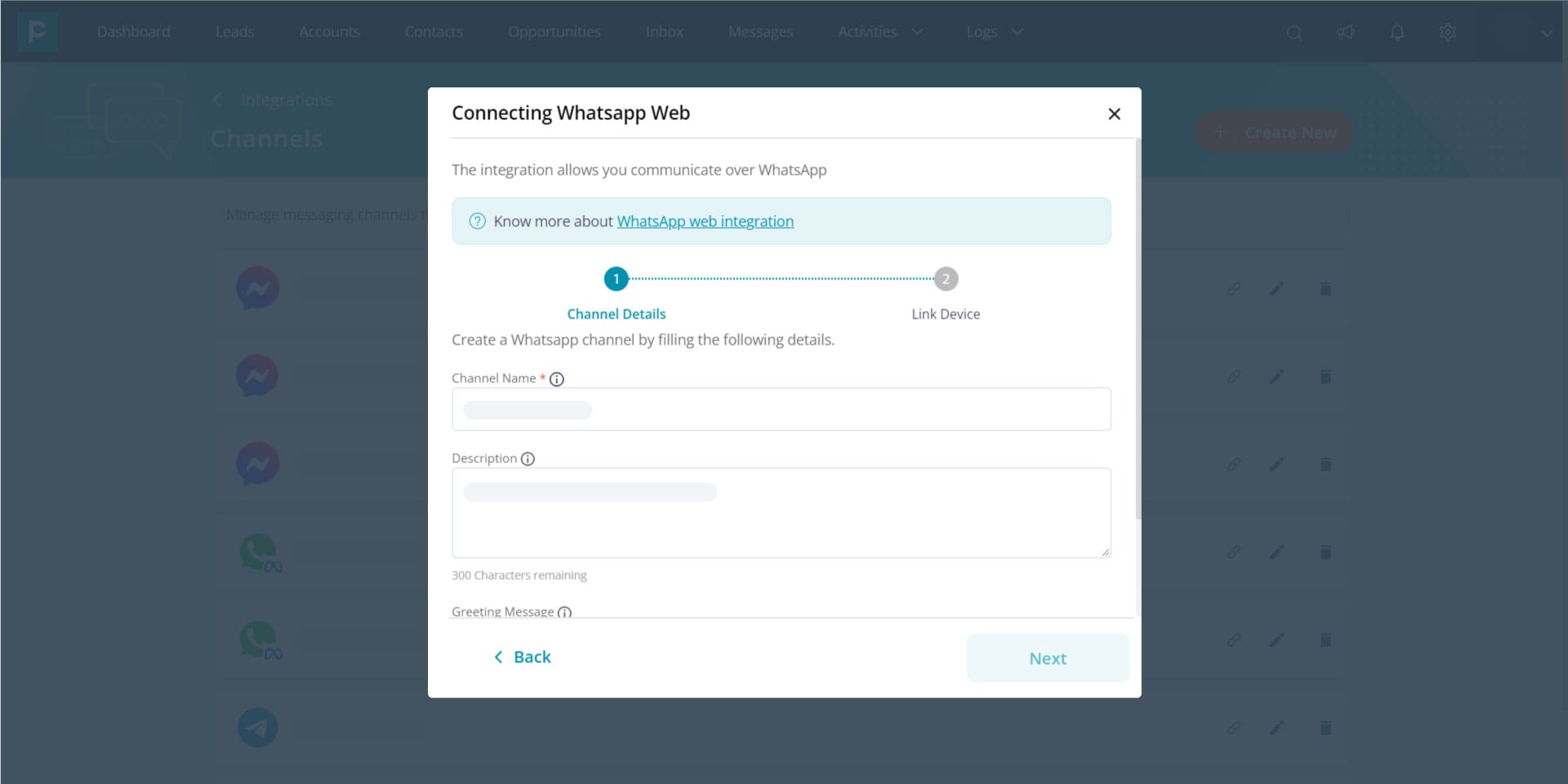Expand the Activities dropdown

[x=880, y=32]
